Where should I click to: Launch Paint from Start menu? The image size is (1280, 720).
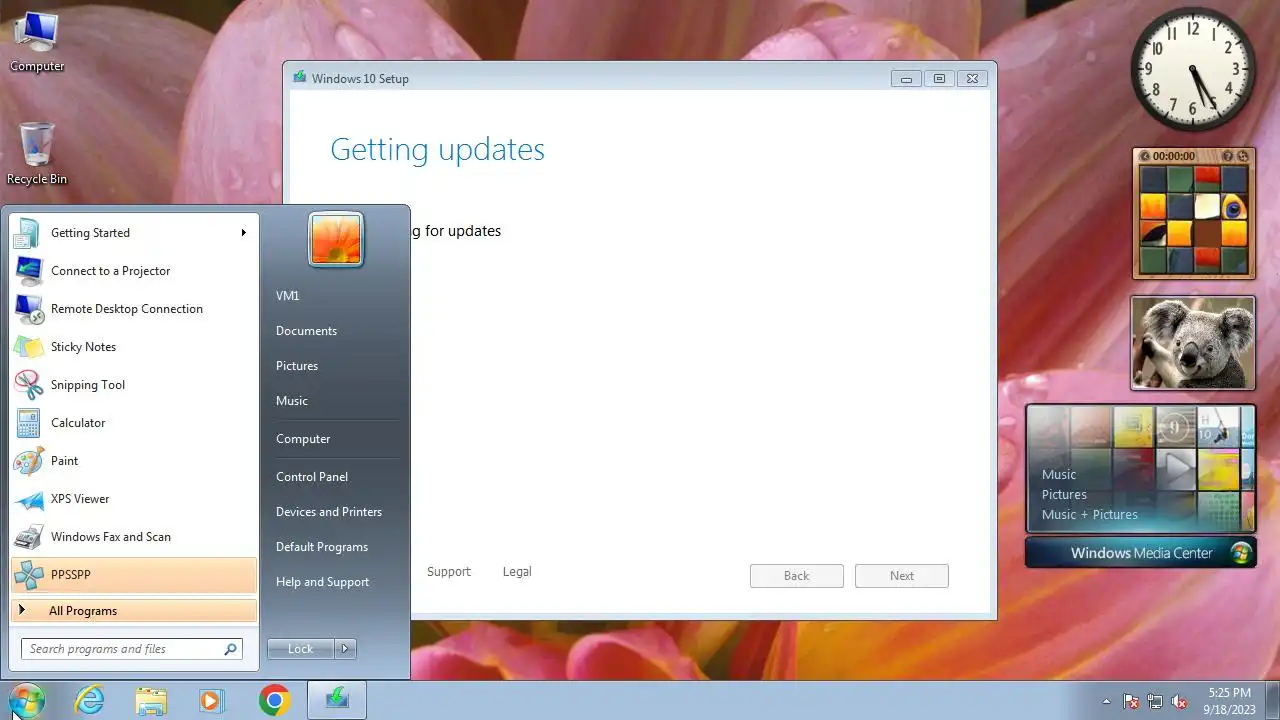(x=133, y=461)
